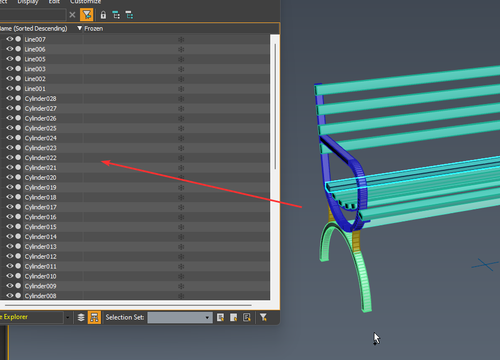Viewport: 500px width, 360px height.
Task: Click the lock selection padlock icon
Action: pos(103,15)
